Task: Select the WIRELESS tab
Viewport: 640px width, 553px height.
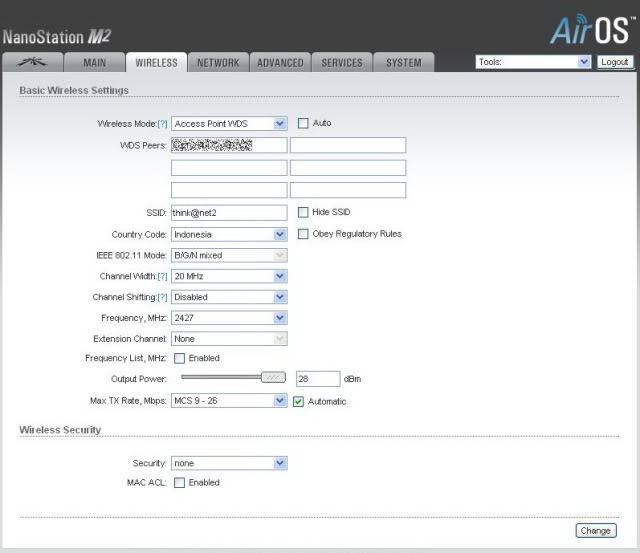Action: pyautogui.click(x=156, y=62)
